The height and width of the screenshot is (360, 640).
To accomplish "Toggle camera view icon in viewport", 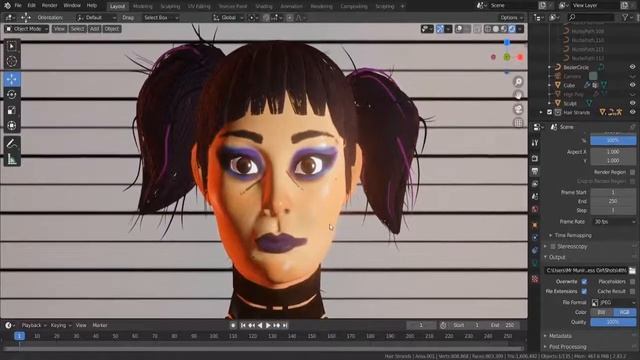I will (x=518, y=109).
